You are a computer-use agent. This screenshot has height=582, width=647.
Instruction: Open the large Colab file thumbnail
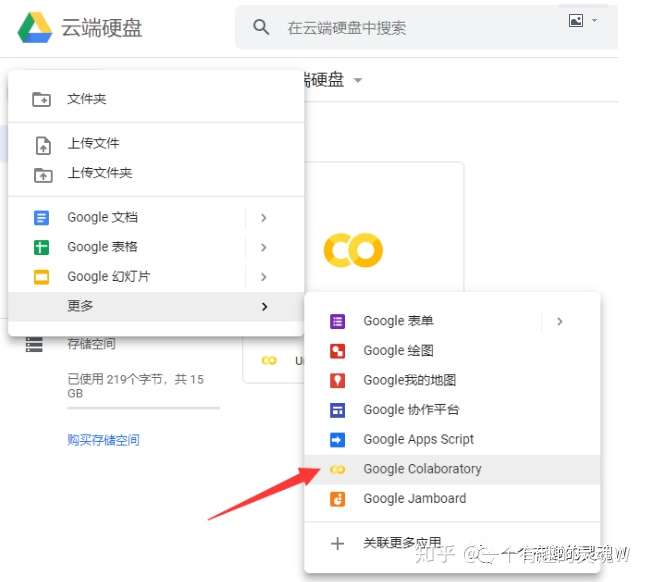353,250
